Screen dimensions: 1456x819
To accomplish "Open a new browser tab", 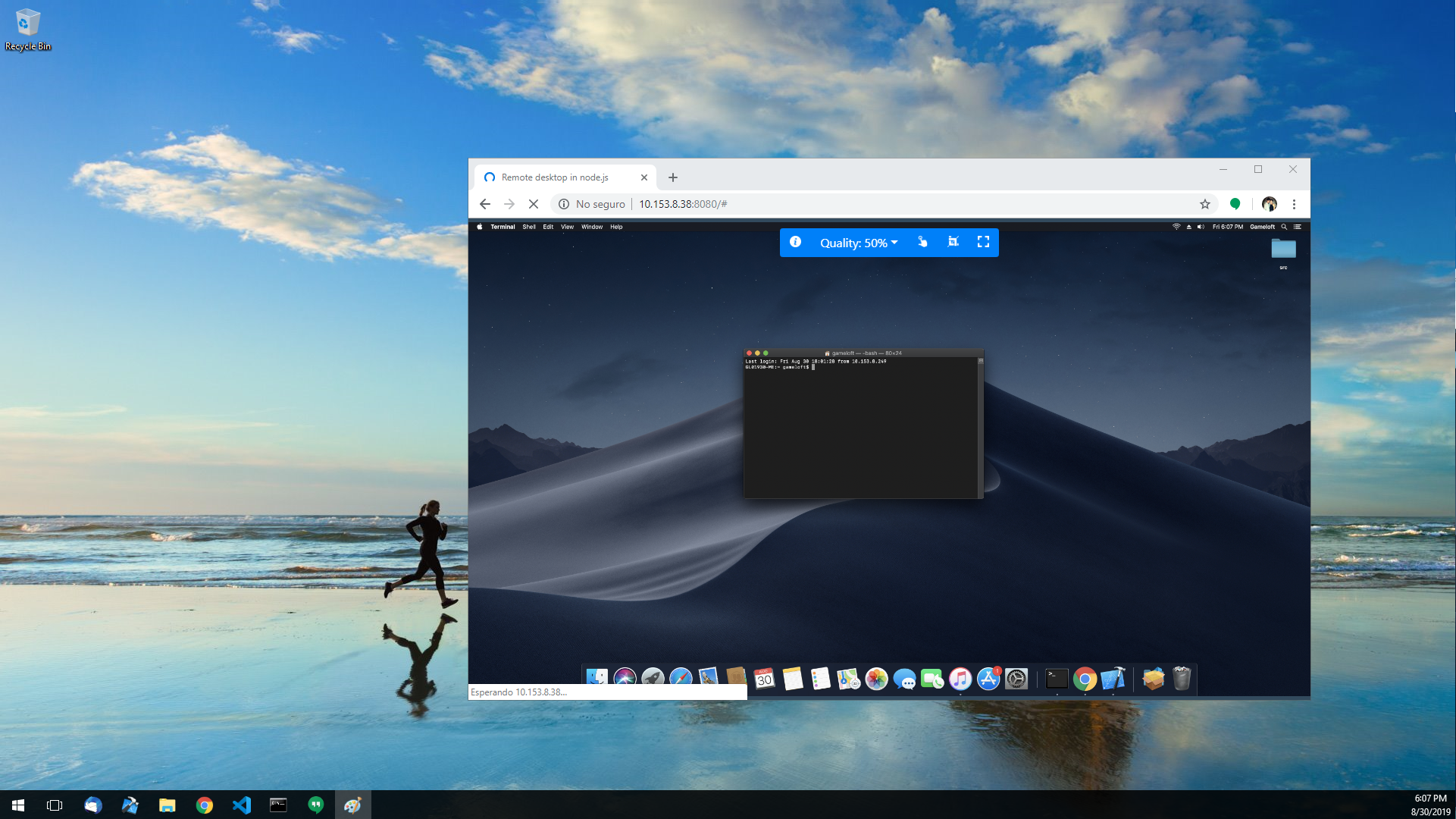I will click(672, 177).
